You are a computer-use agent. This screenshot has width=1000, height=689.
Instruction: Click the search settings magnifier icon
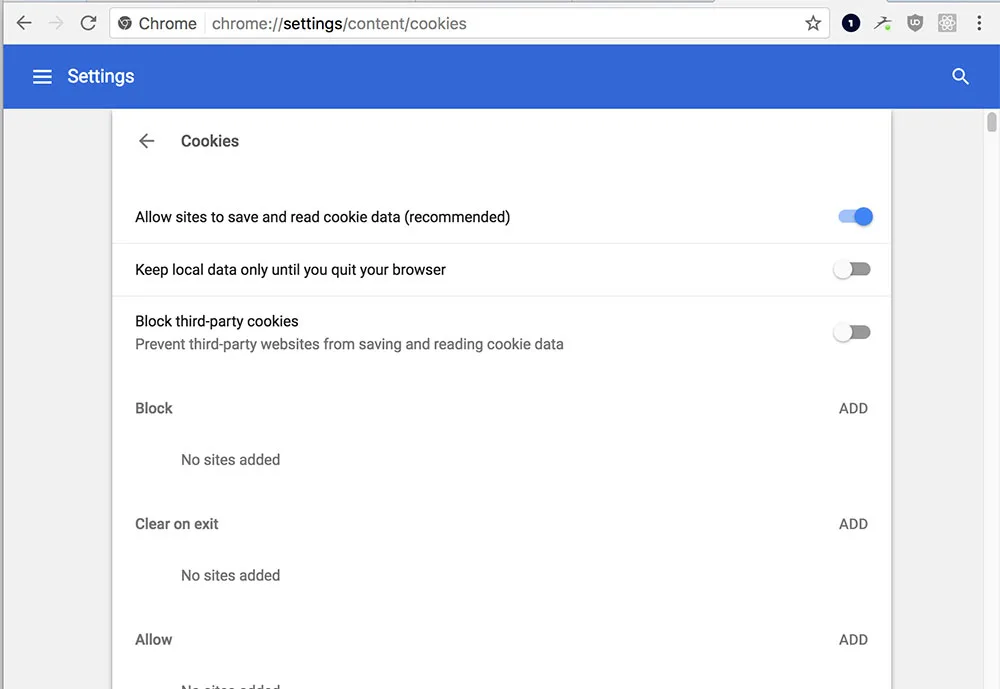point(960,77)
